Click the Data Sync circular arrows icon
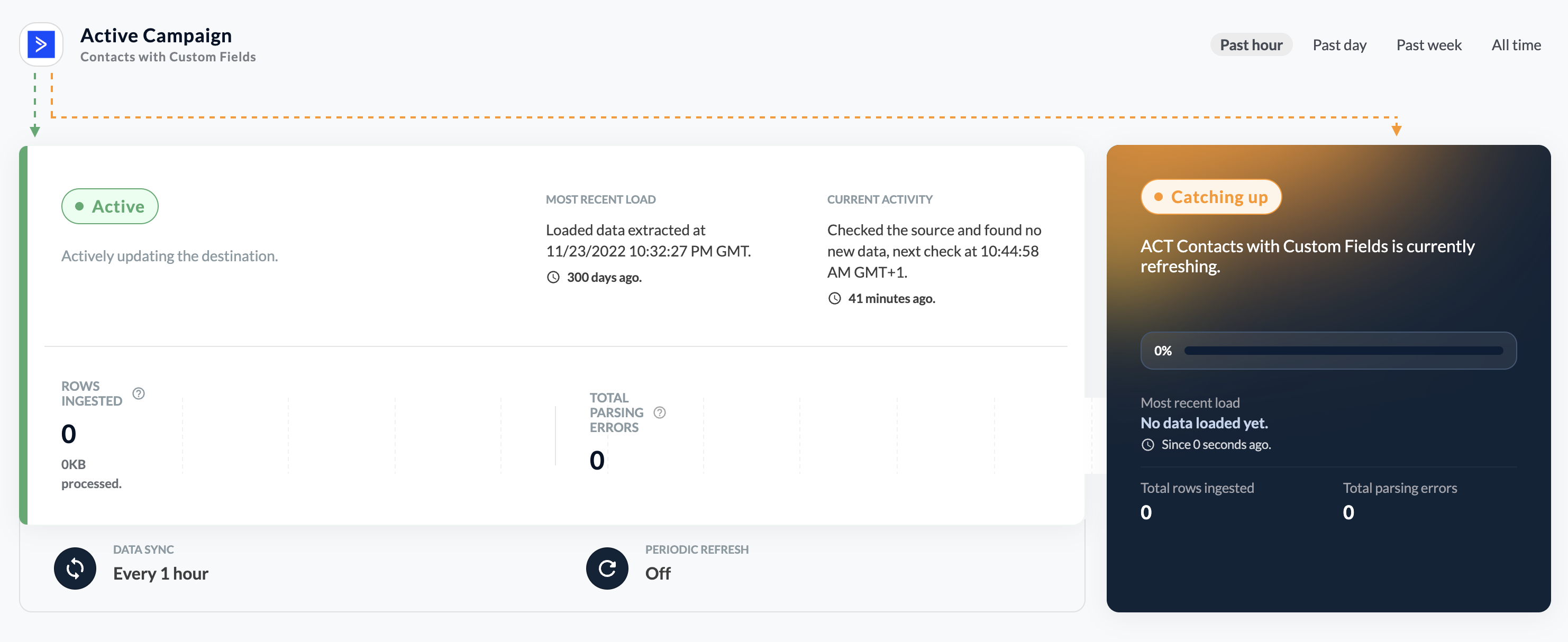 75,568
